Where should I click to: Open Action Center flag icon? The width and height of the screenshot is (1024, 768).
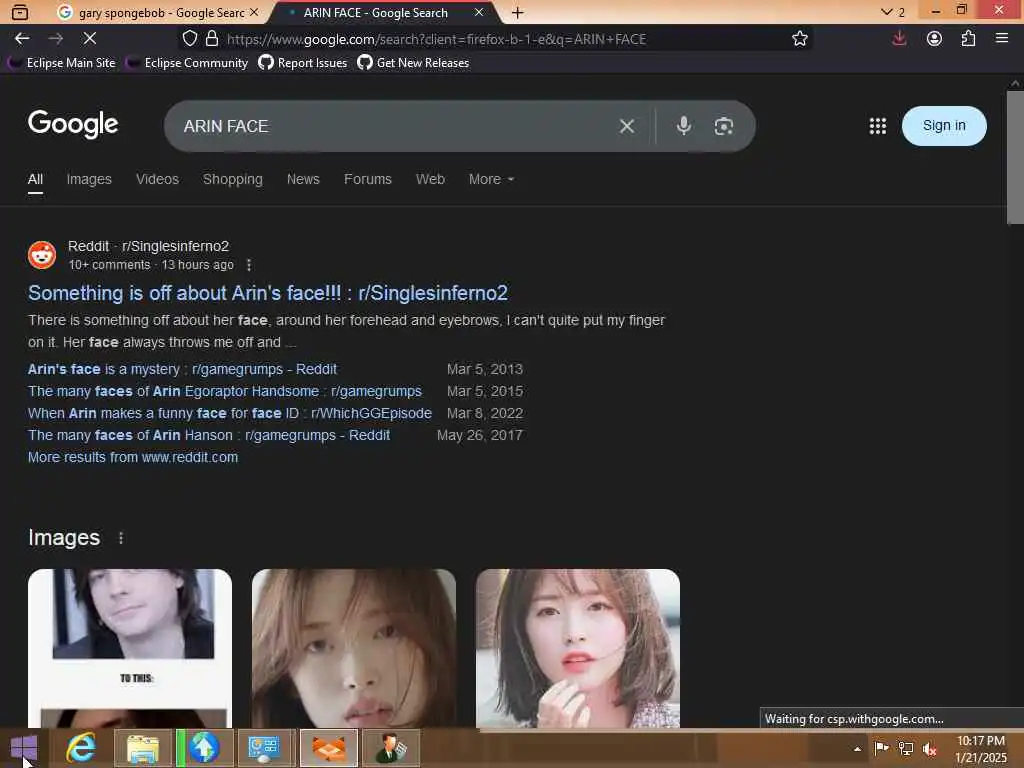881,748
